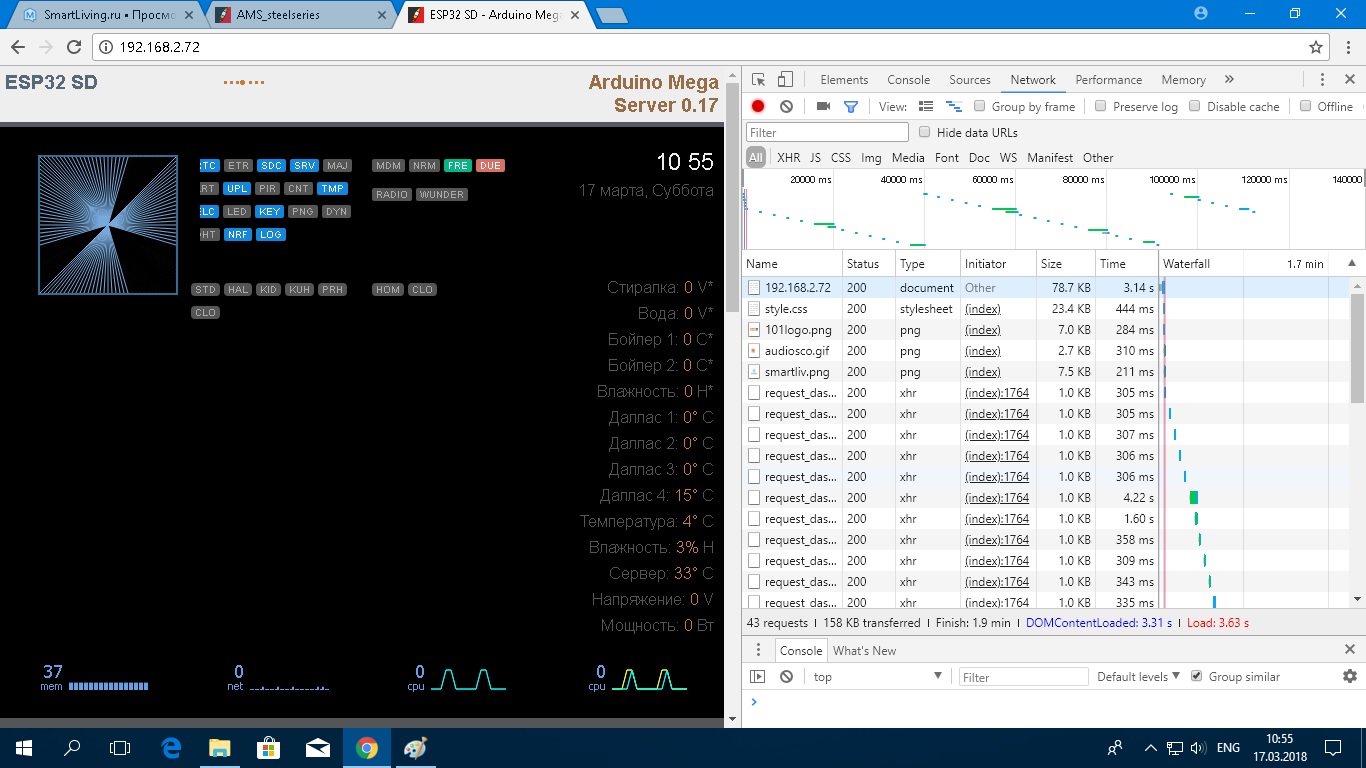Image resolution: width=1366 pixels, height=768 pixels.
Task: Click the capture screenshots camera icon
Action: [x=823, y=106]
